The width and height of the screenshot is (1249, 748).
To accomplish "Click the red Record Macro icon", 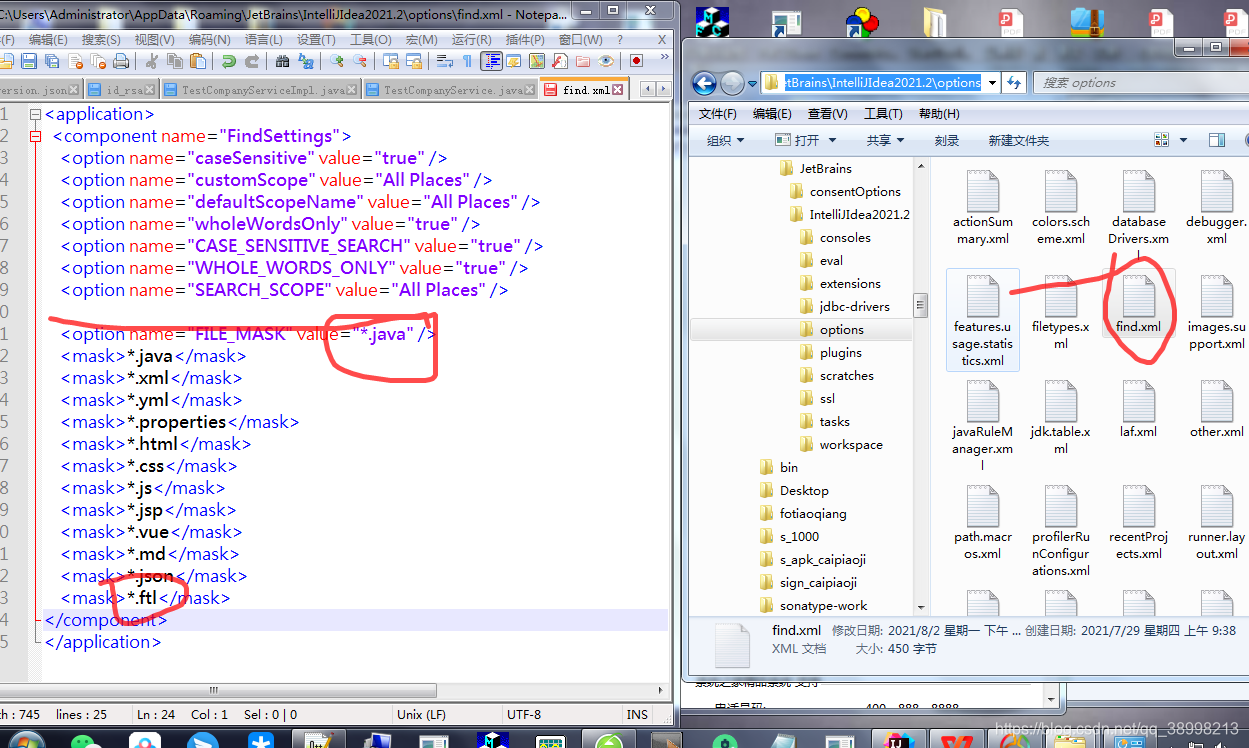I will tap(636, 61).
